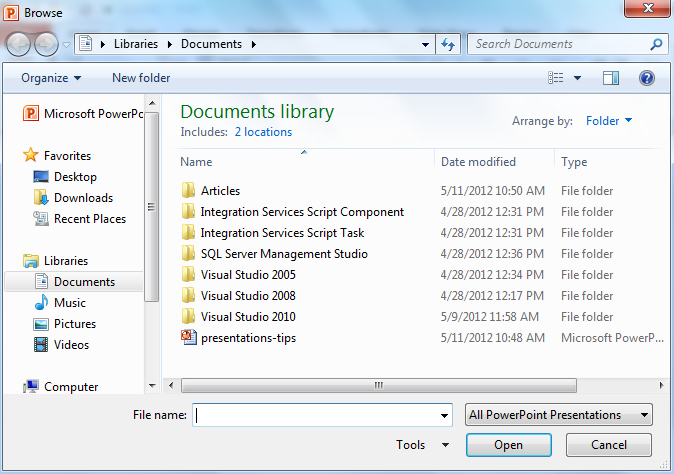The width and height of the screenshot is (674, 474).
Task: Click the Articles folder icon
Action: tap(188, 190)
